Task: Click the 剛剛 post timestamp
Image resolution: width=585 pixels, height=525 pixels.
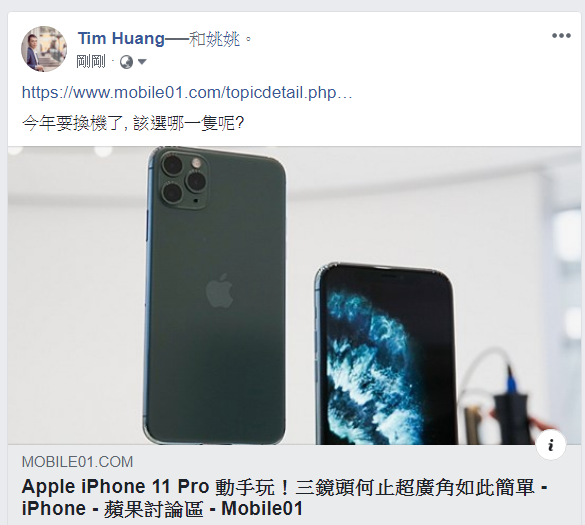Action: coord(91,62)
